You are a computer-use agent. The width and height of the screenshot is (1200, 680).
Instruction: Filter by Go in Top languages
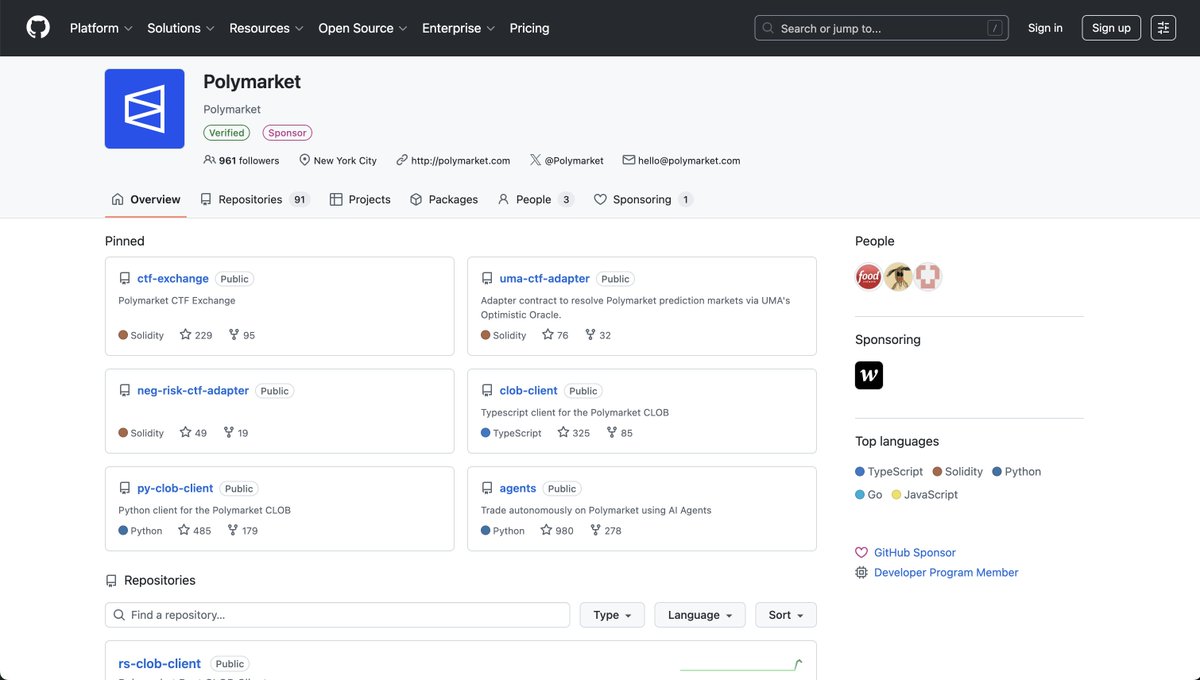tap(869, 495)
